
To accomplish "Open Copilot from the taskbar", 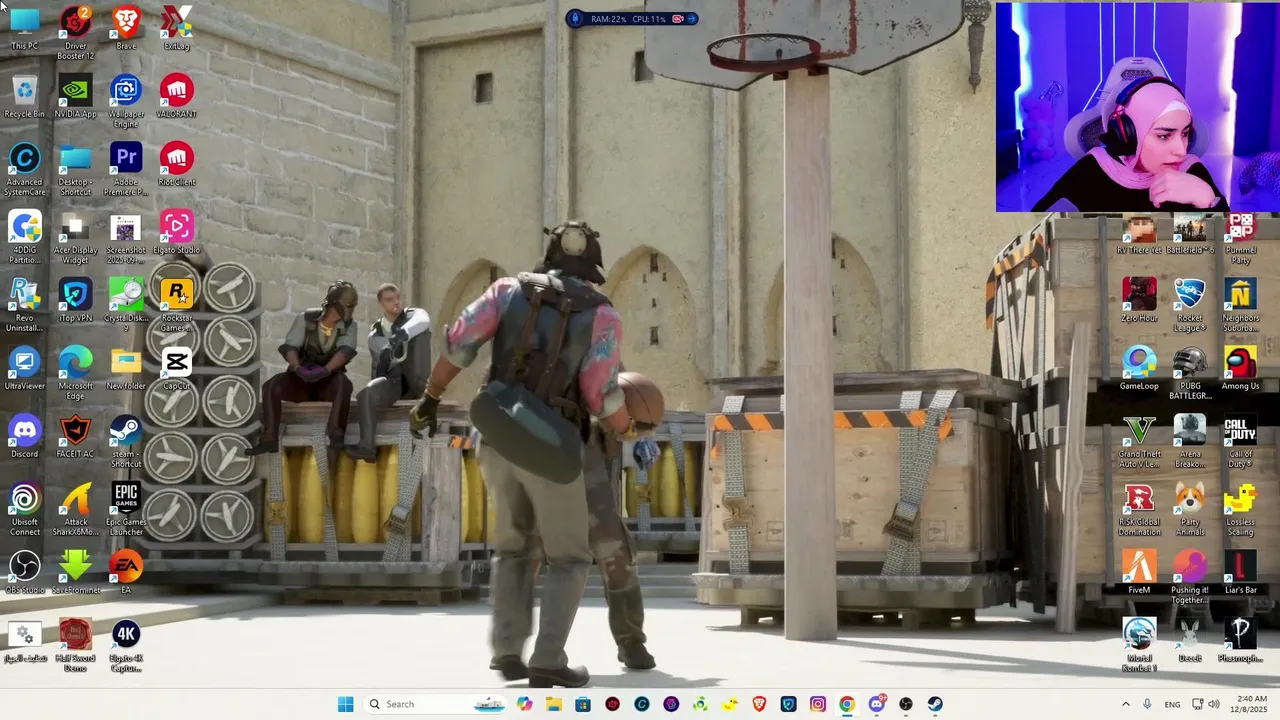I will 525,704.
